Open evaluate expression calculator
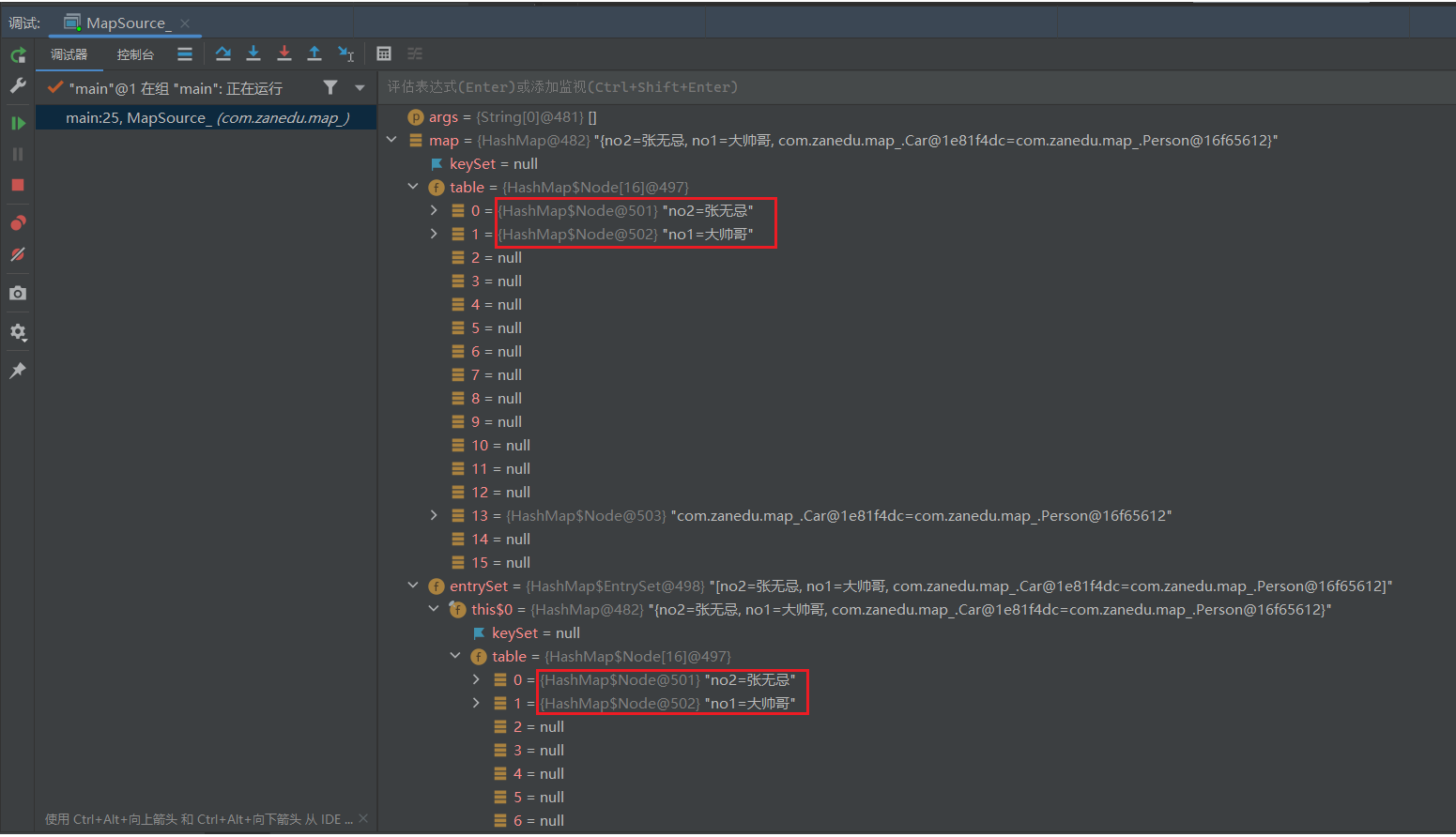This screenshot has width=1456, height=837. (384, 53)
